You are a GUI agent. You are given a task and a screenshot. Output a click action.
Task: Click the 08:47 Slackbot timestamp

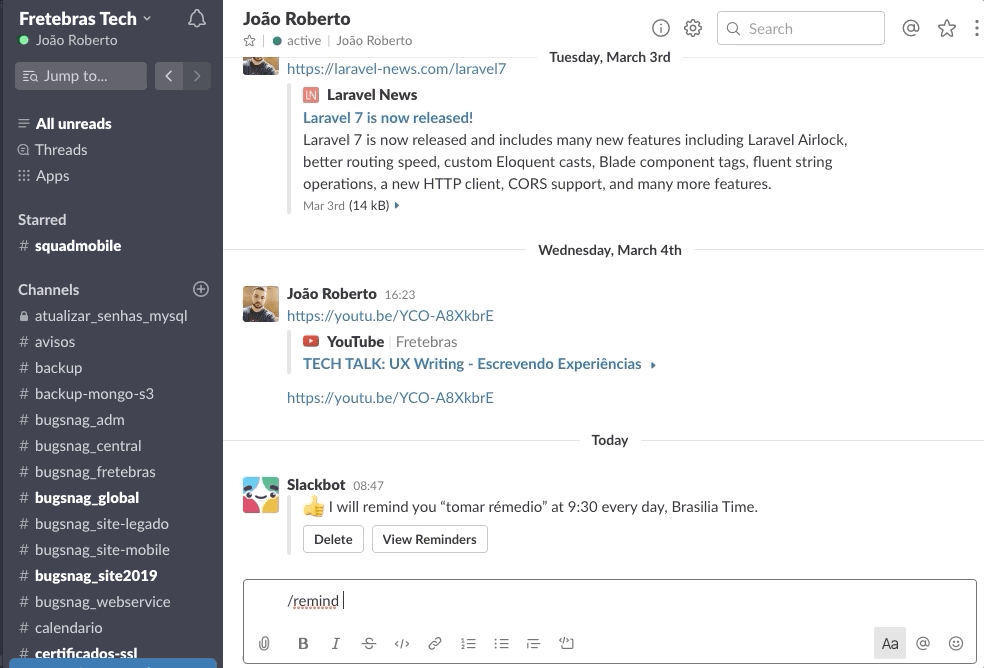point(368,486)
